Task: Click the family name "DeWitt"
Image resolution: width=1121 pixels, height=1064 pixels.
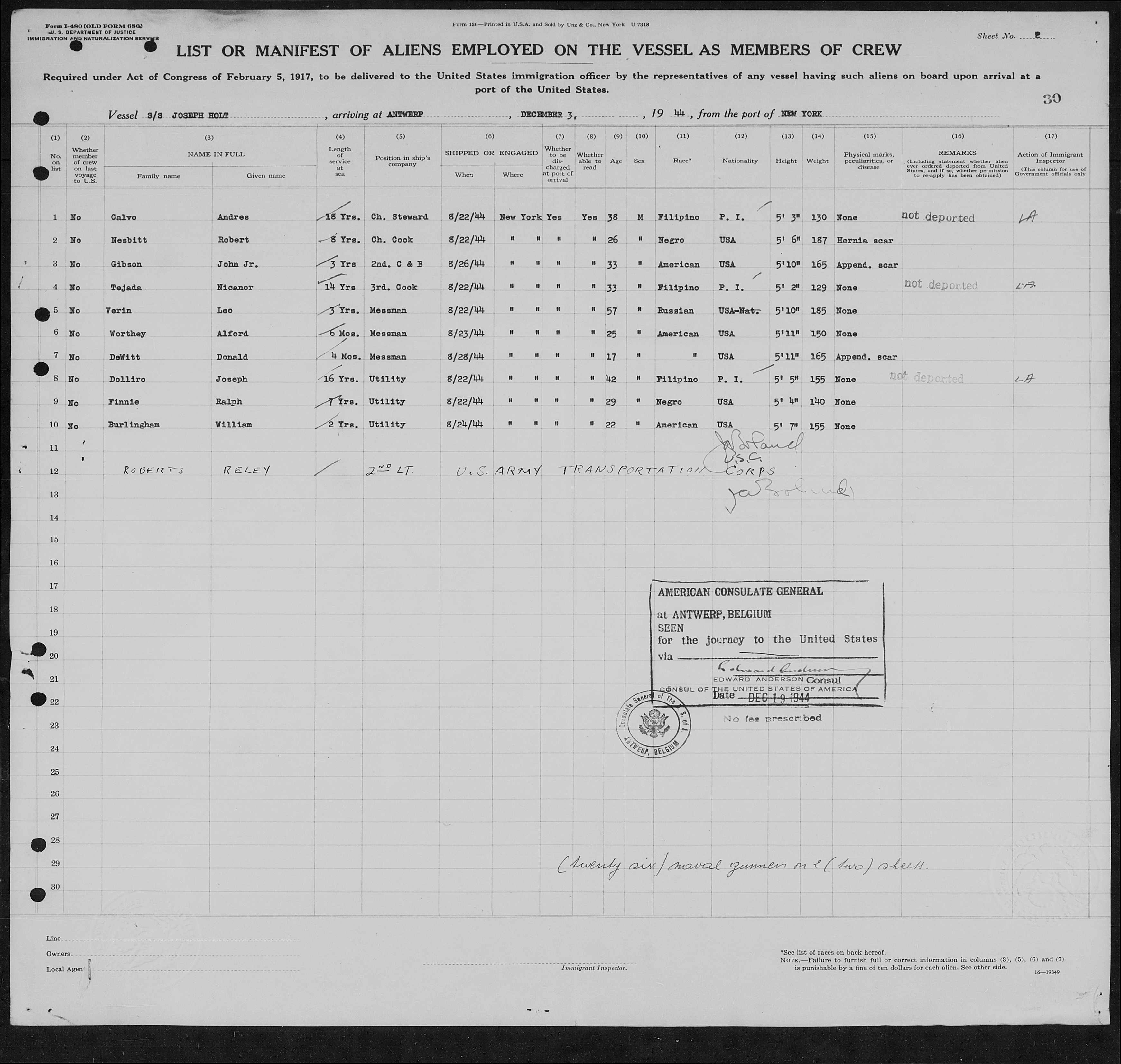Action: [124, 357]
